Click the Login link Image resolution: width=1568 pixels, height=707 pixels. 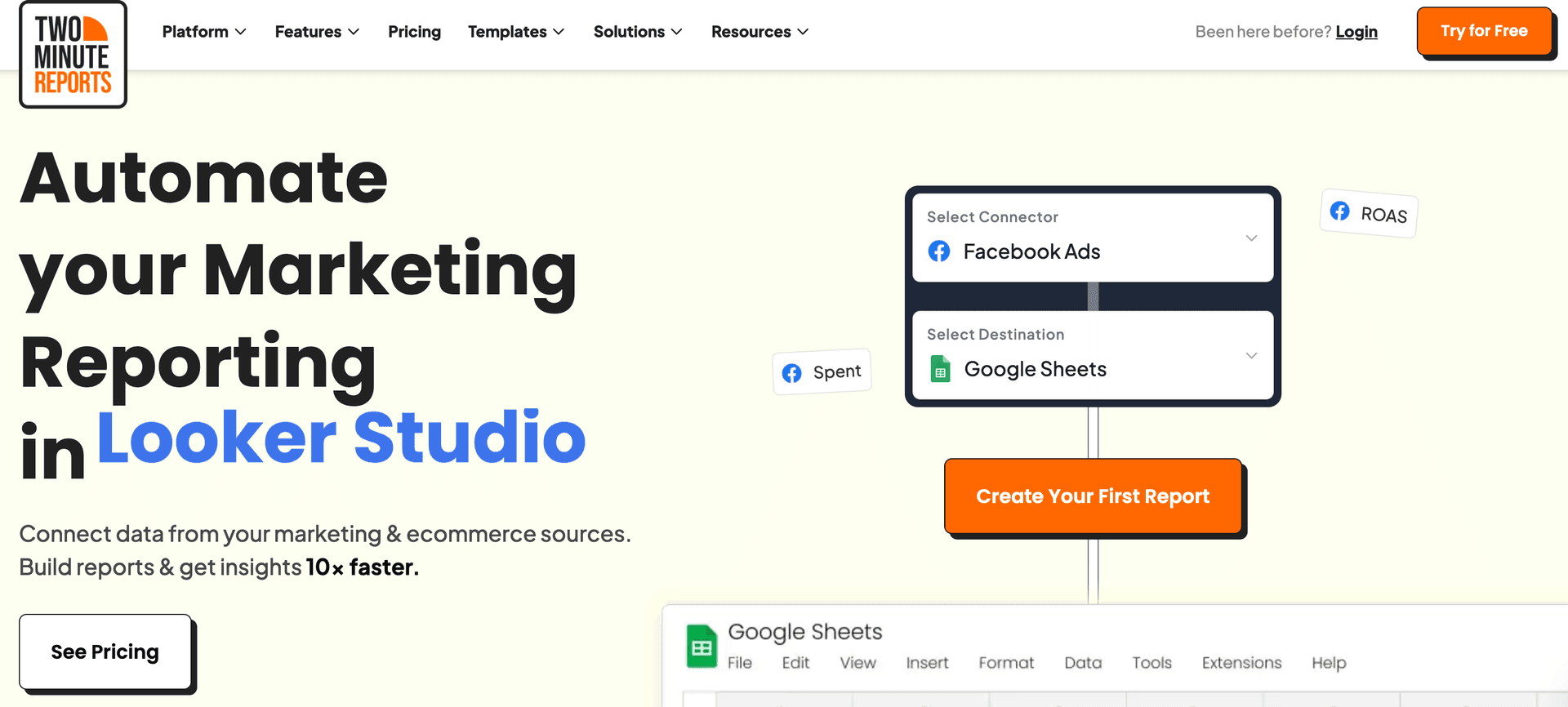[1356, 32]
